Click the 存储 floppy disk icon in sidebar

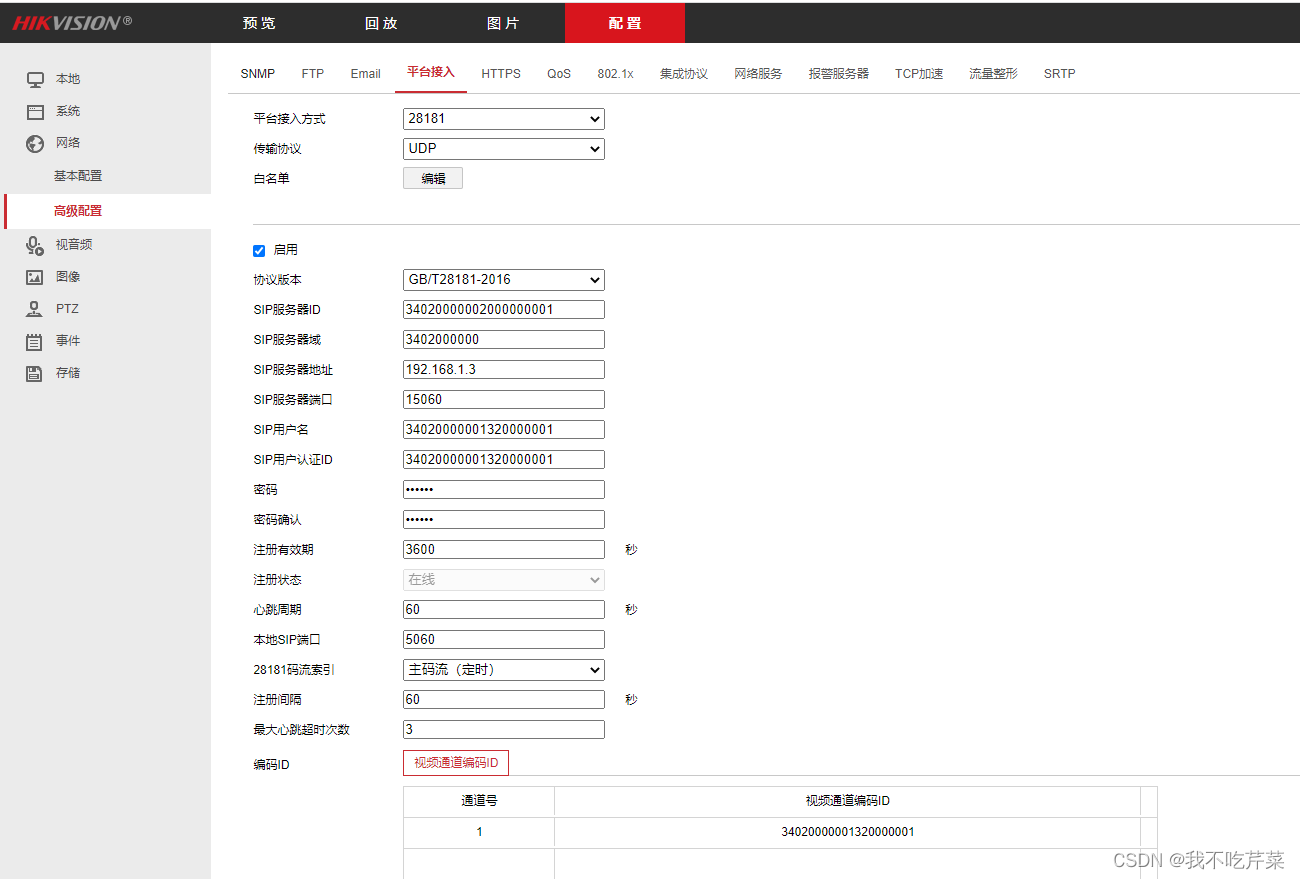[35, 373]
